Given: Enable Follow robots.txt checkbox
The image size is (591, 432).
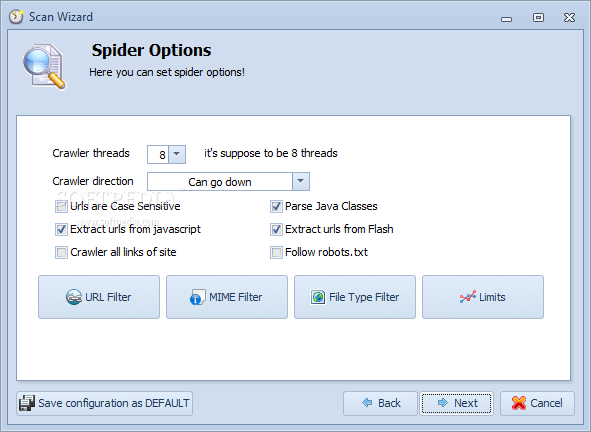Looking at the screenshot, I should coord(276,252).
